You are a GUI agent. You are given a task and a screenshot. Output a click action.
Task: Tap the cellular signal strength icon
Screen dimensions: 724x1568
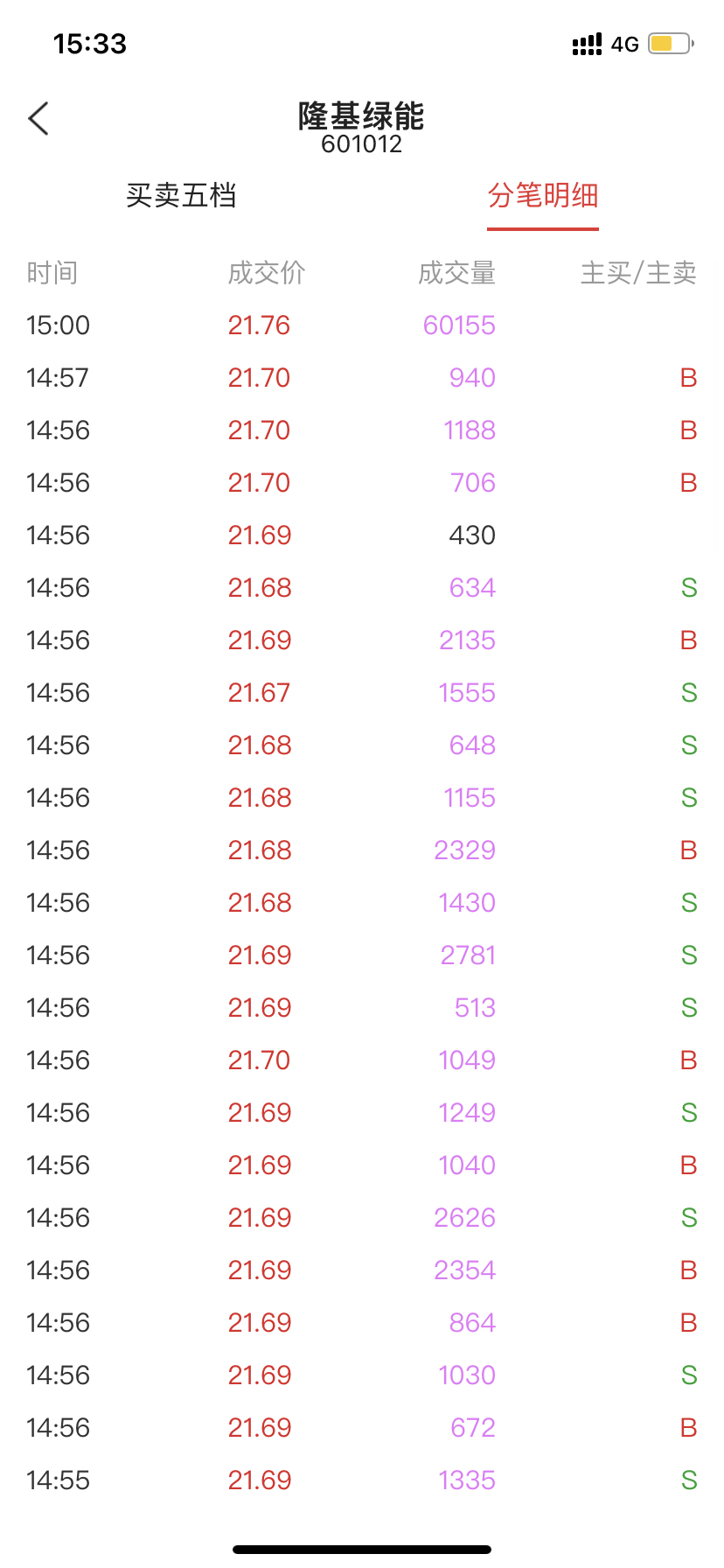(587, 44)
